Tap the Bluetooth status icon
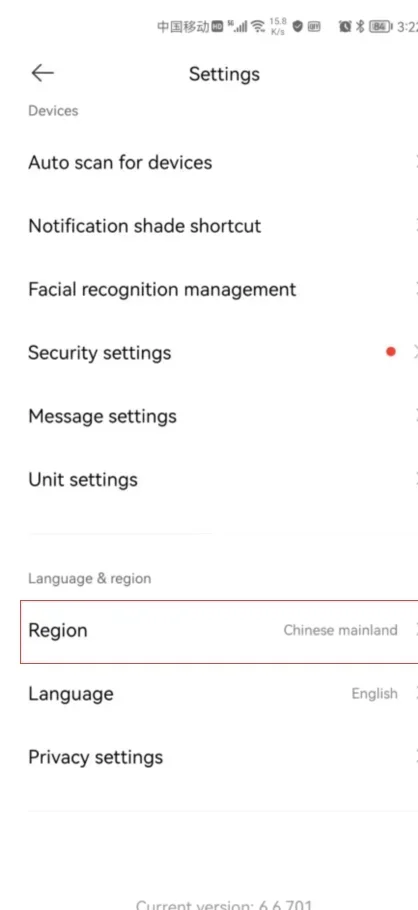418x910 pixels. pyautogui.click(x=360, y=26)
